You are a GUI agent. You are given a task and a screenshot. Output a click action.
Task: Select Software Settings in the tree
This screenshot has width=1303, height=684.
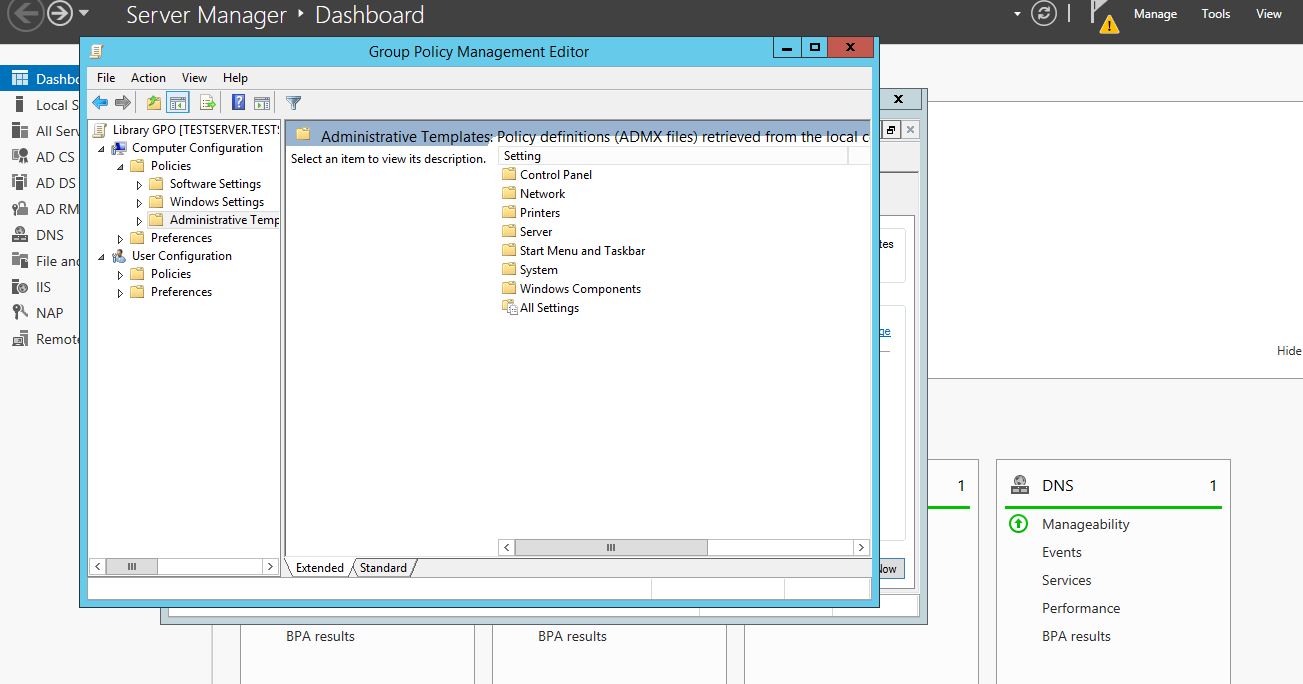215,184
